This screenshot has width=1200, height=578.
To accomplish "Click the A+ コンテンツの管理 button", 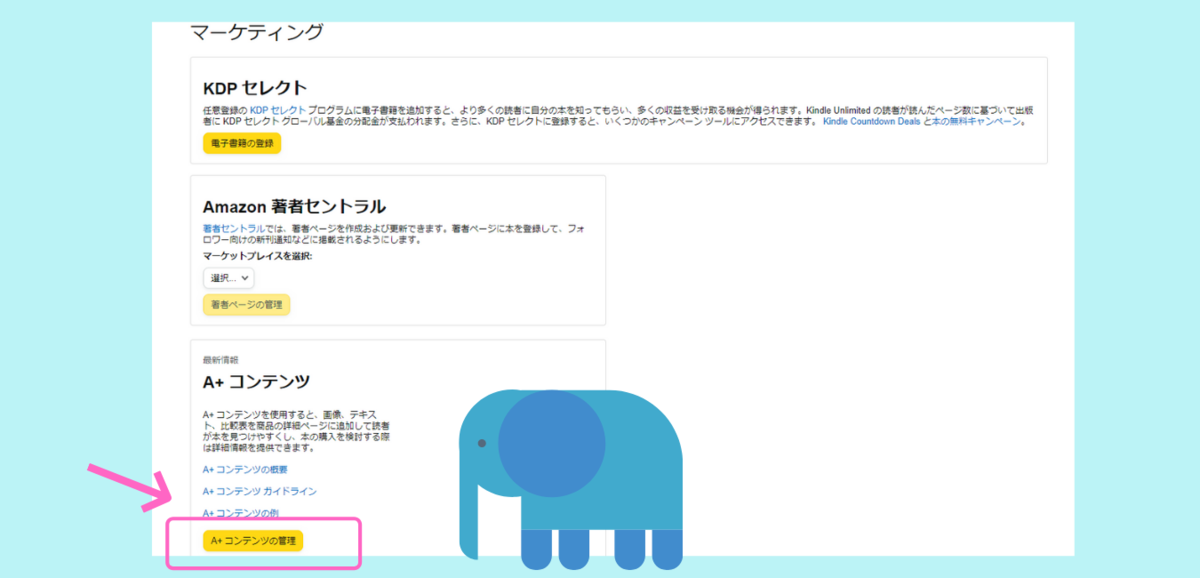I will click(252, 541).
